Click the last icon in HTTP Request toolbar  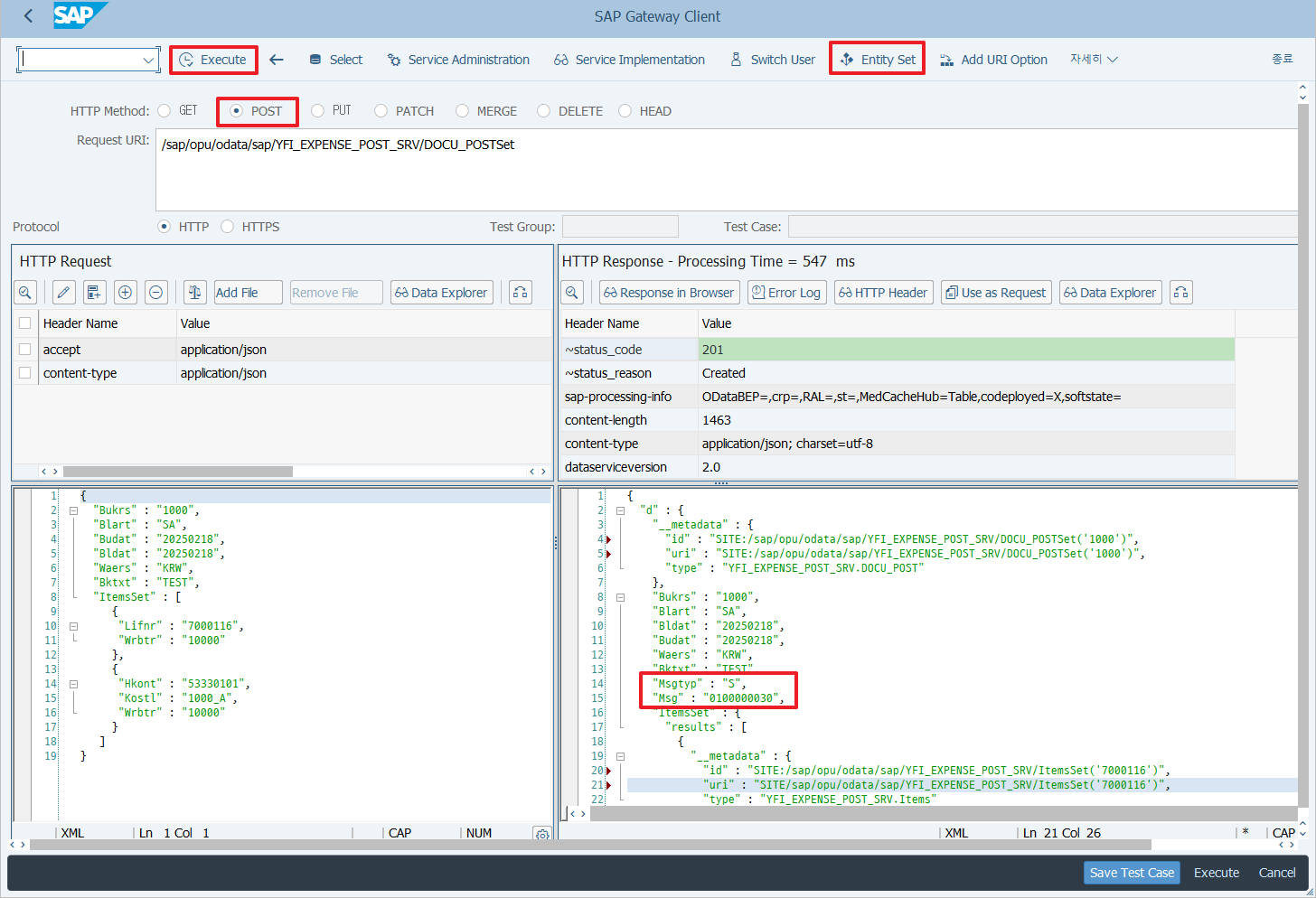tap(521, 293)
